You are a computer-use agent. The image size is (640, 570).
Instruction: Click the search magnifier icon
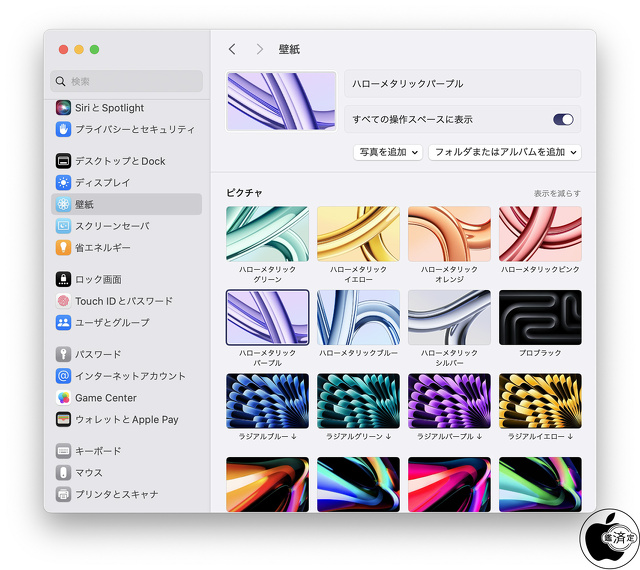60,81
